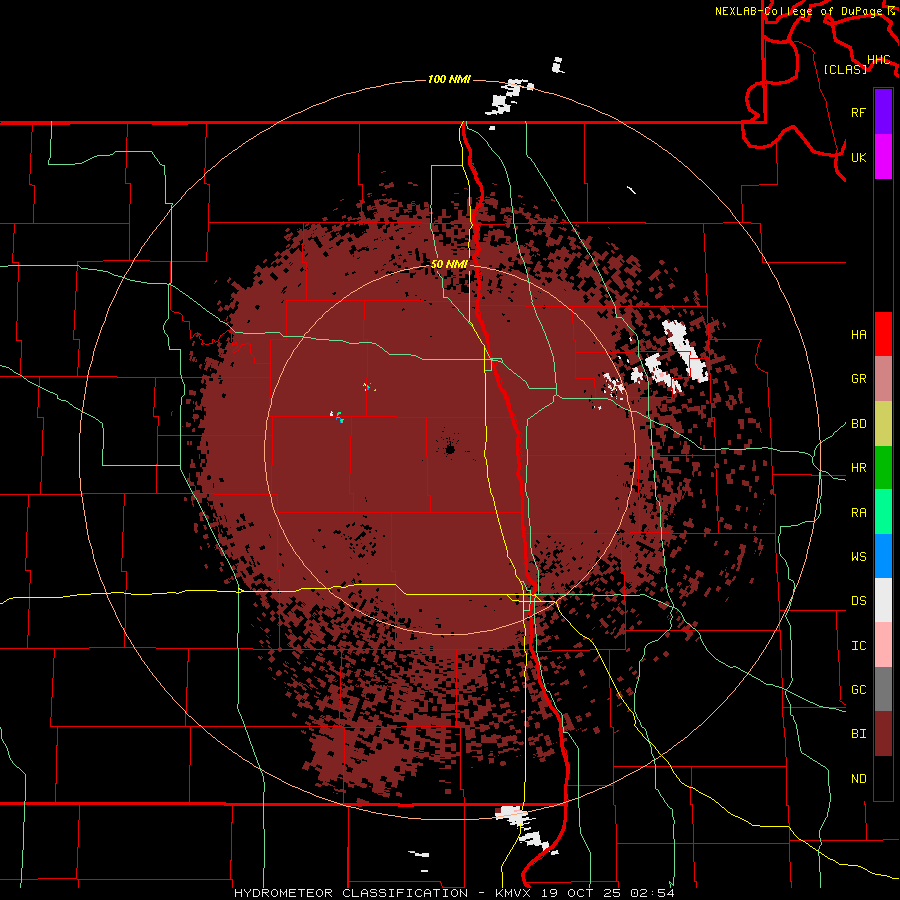Click the DS legend label

click(858, 601)
